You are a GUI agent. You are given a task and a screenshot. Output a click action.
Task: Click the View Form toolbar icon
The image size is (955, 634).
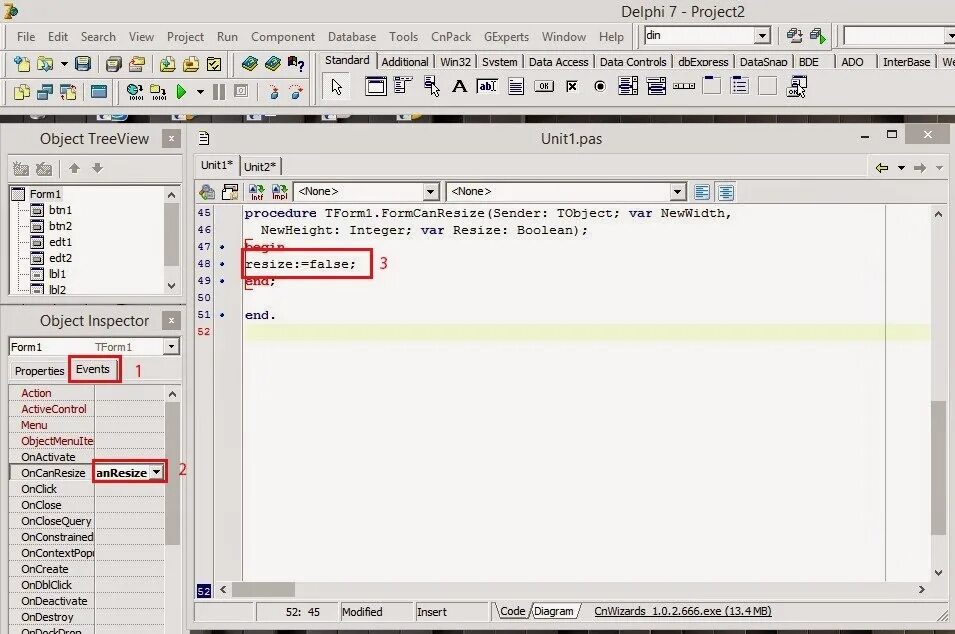tap(45, 92)
